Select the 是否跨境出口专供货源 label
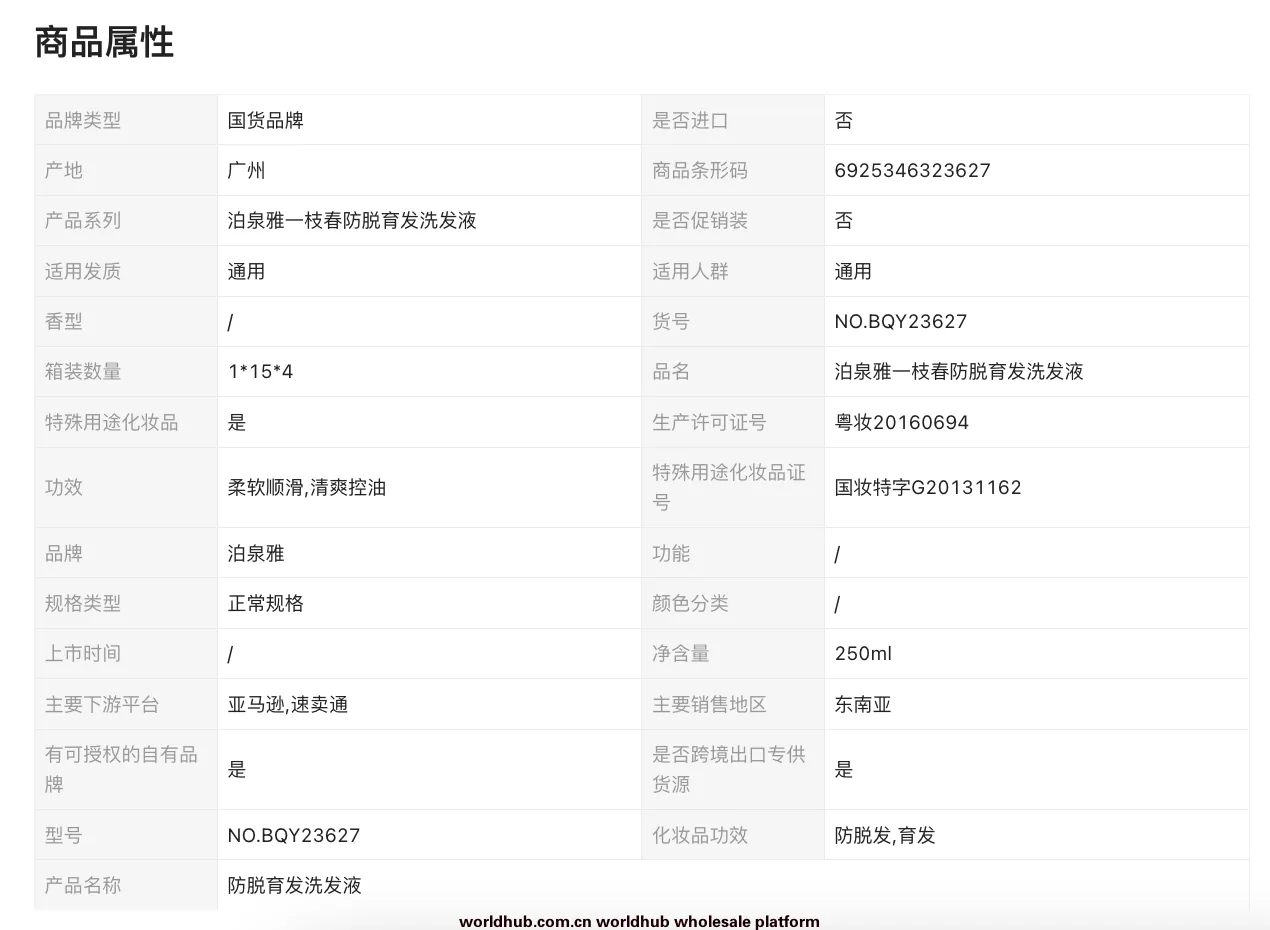 729,769
